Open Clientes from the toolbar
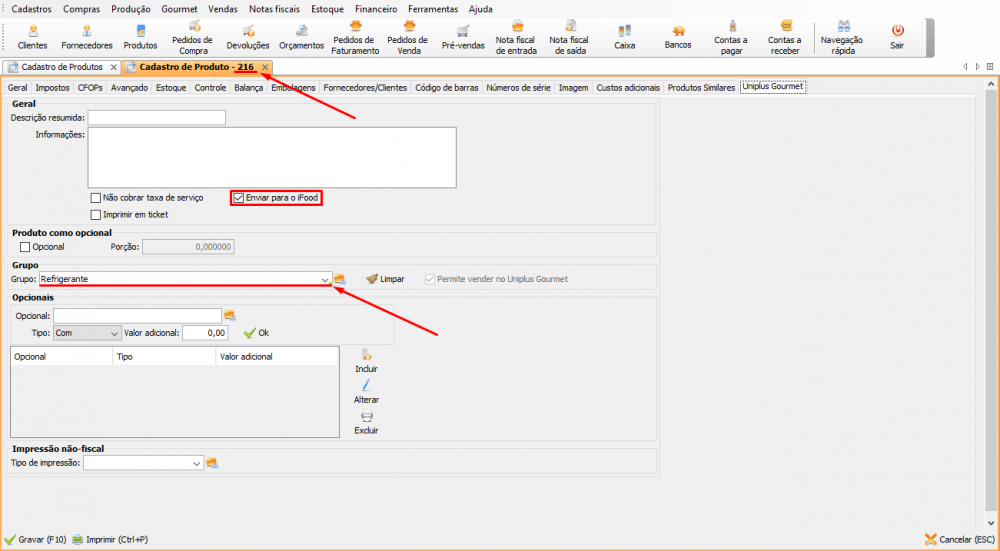 tap(32, 36)
